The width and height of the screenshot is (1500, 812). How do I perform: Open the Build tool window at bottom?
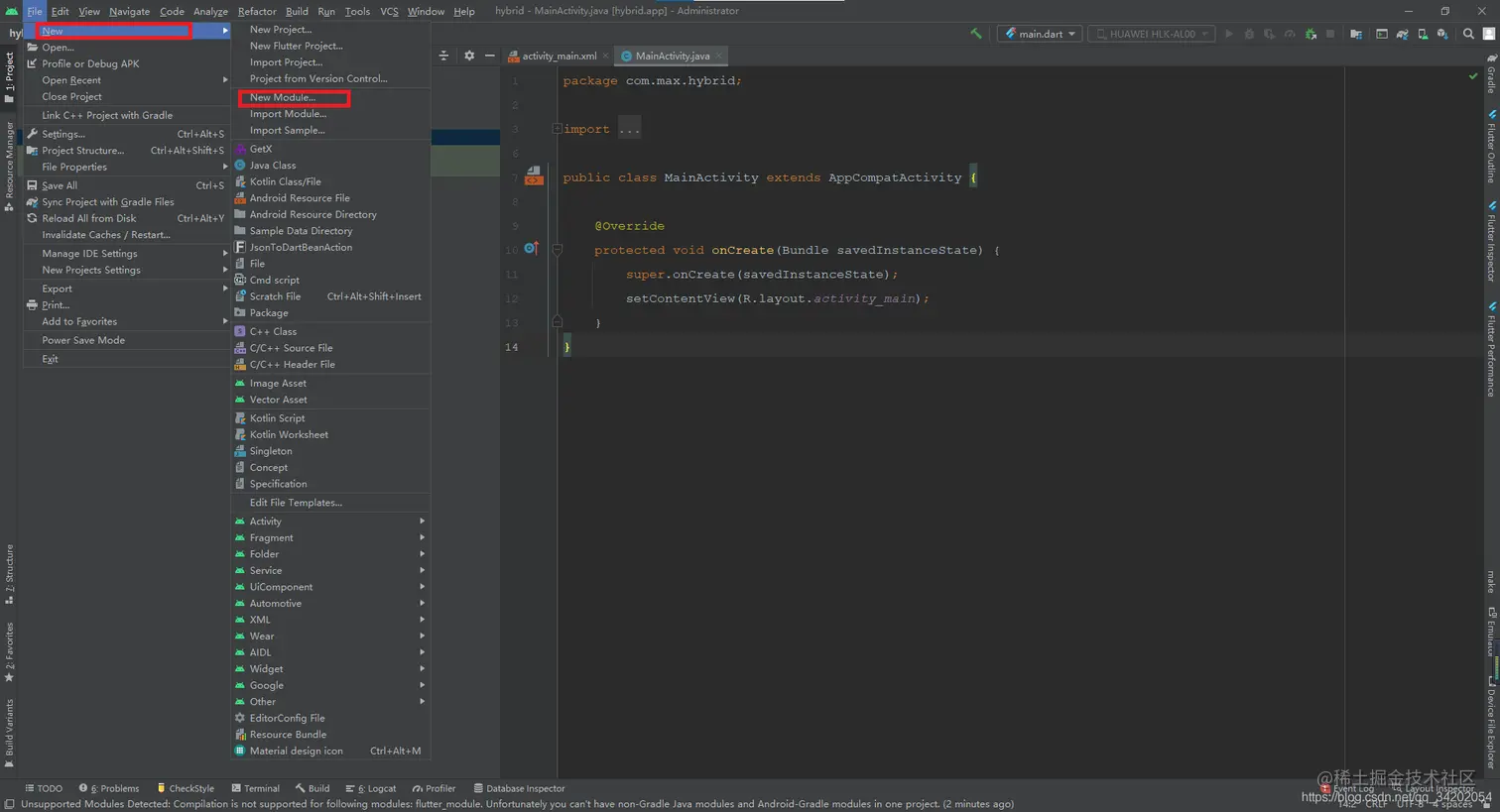coord(312,788)
